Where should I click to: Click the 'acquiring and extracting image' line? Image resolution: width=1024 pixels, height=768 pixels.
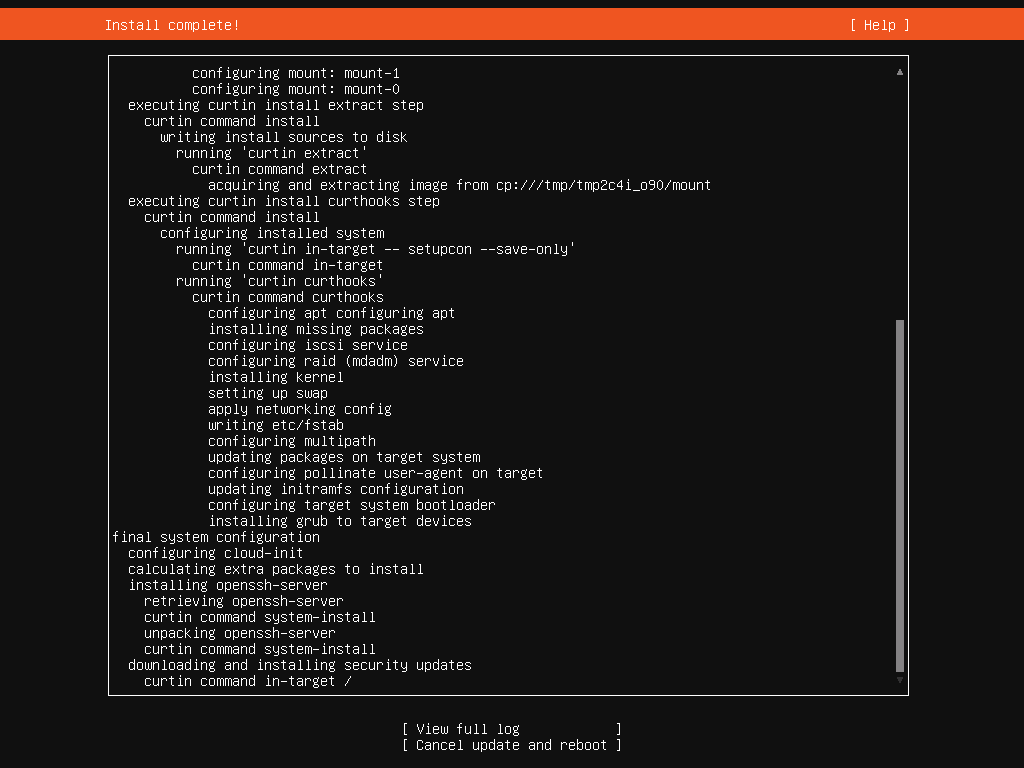click(459, 185)
